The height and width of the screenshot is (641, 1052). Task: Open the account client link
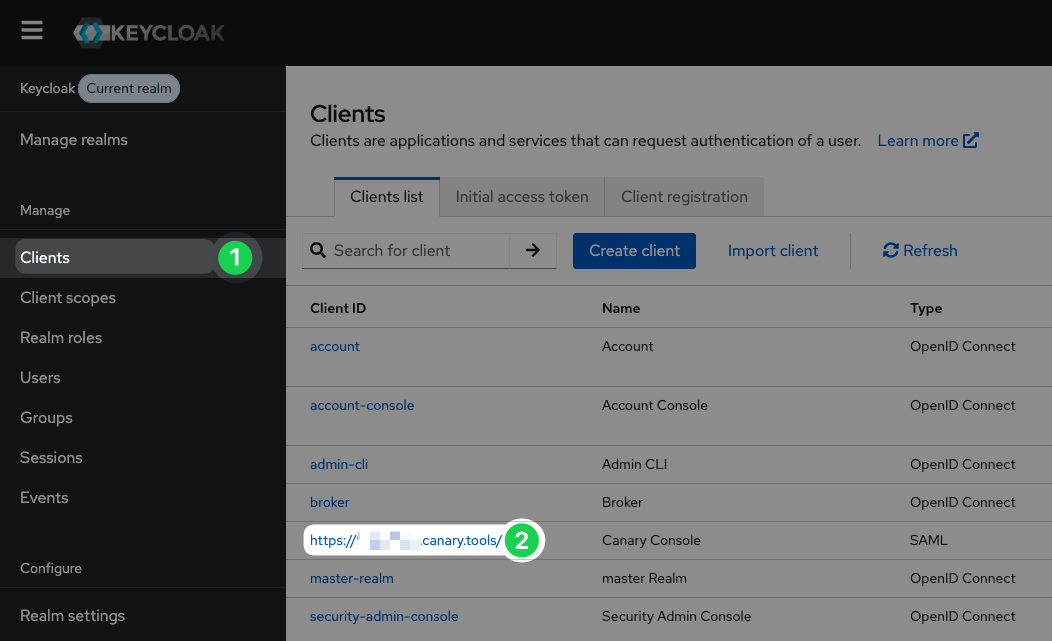point(335,346)
